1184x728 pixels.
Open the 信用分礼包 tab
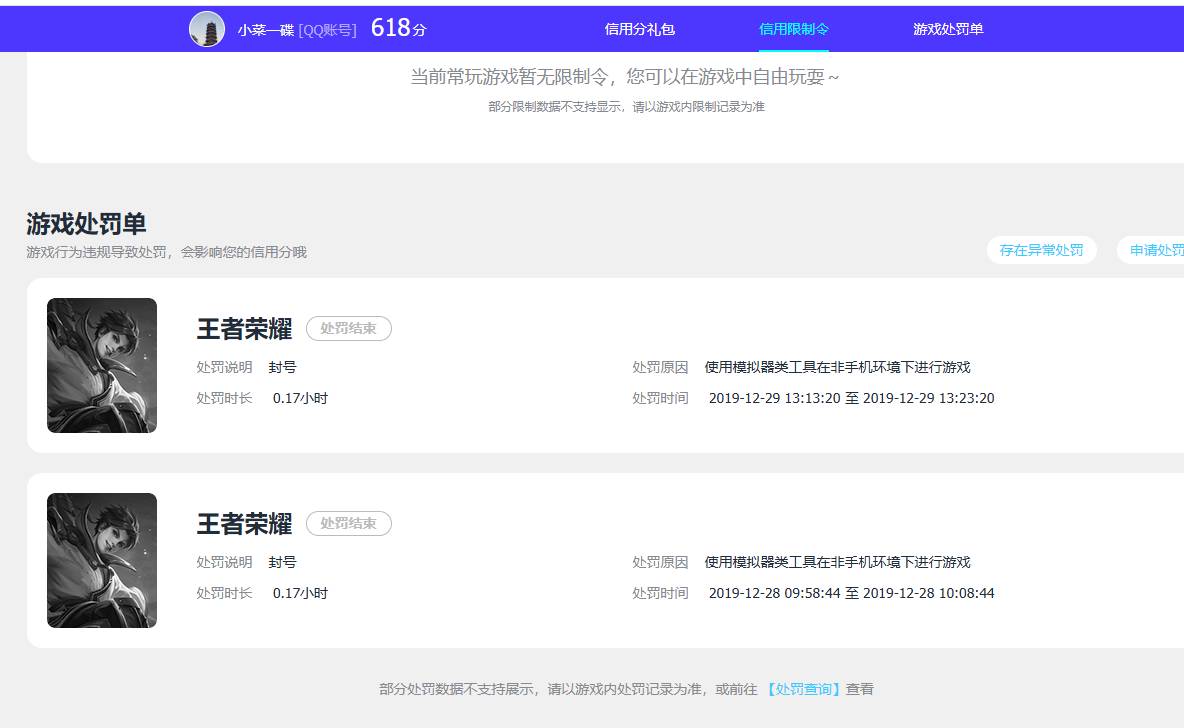(639, 29)
